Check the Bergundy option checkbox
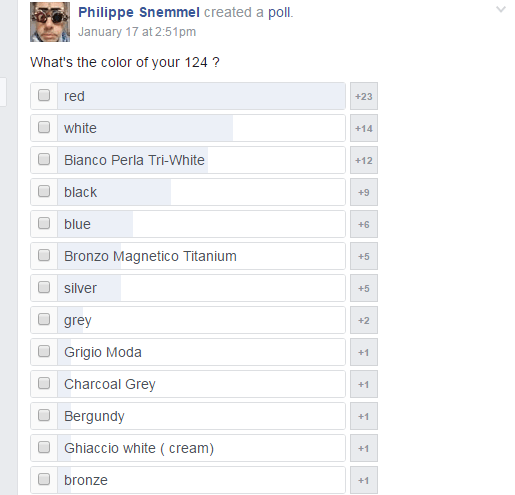The height and width of the screenshot is (495, 515). click(44, 415)
